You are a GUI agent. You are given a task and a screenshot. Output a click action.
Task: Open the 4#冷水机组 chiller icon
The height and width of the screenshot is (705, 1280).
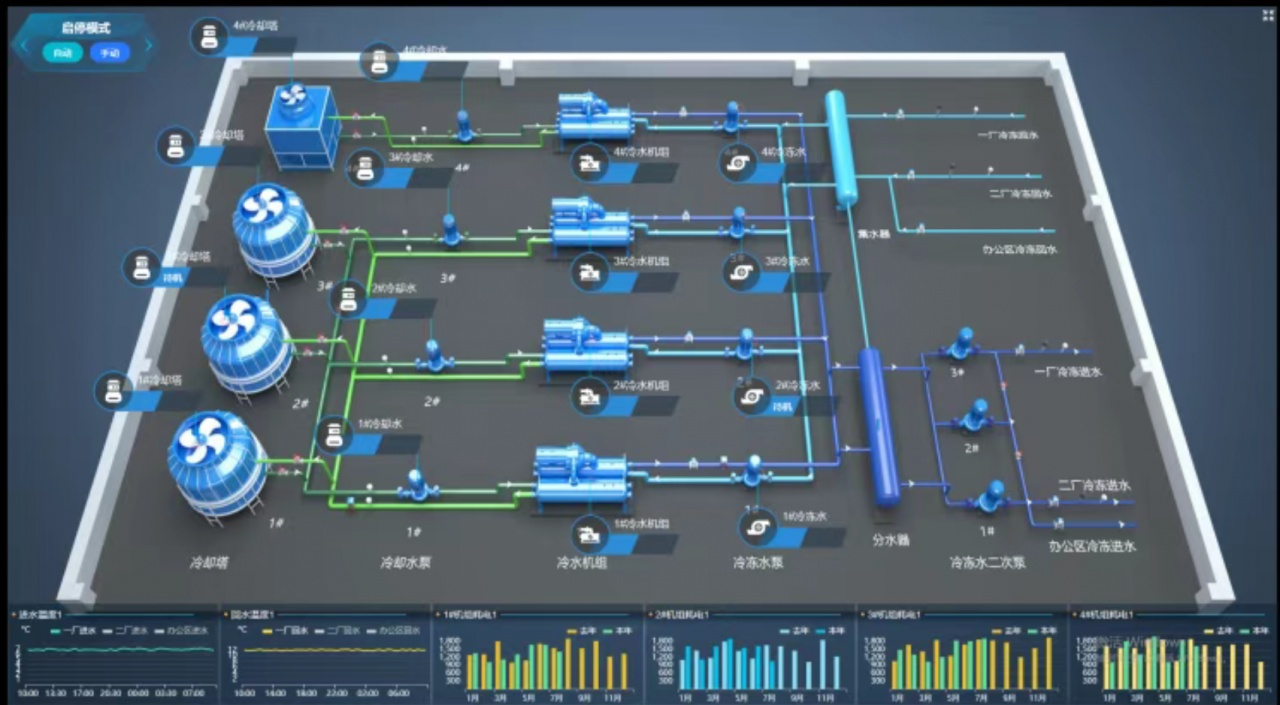[x=589, y=164]
